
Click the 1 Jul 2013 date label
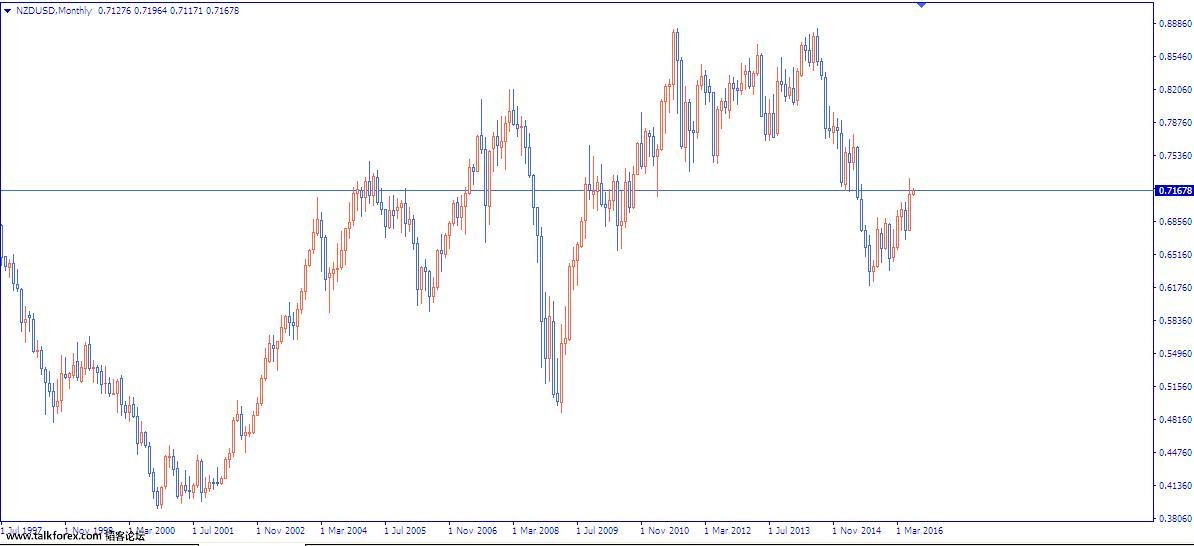[788, 529]
